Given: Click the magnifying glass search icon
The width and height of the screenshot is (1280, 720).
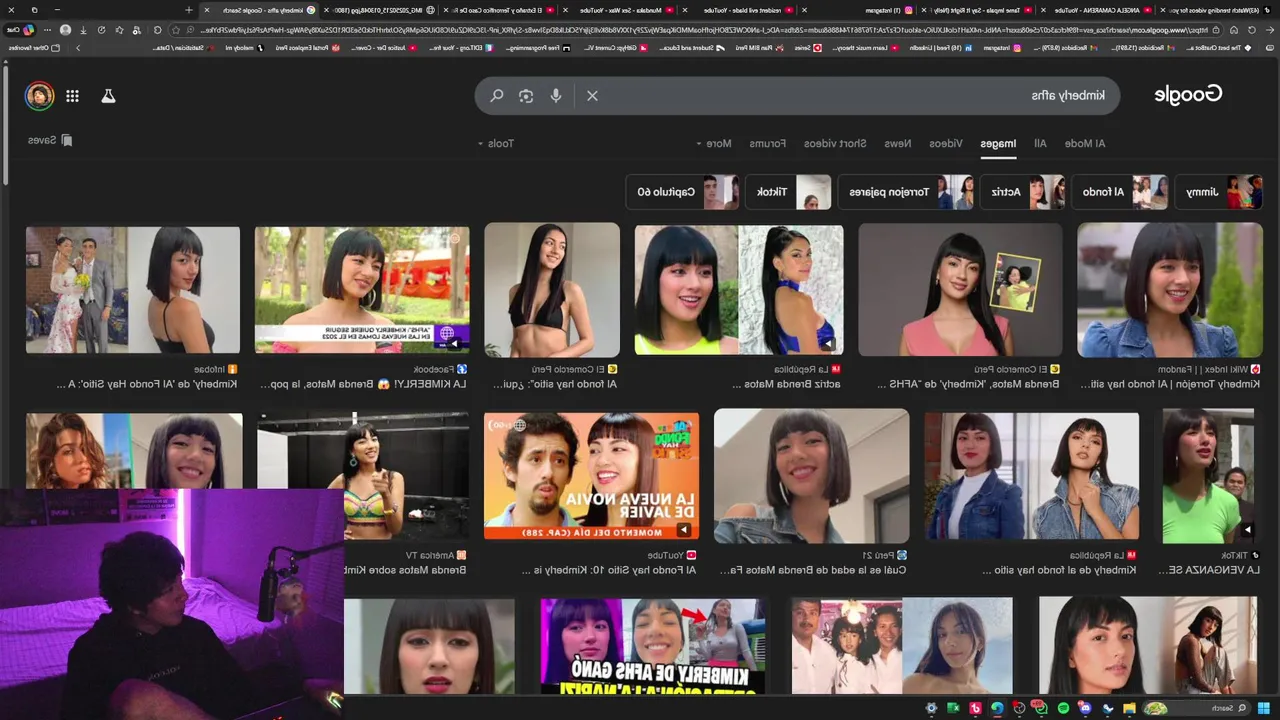Looking at the screenshot, I should [x=496, y=96].
